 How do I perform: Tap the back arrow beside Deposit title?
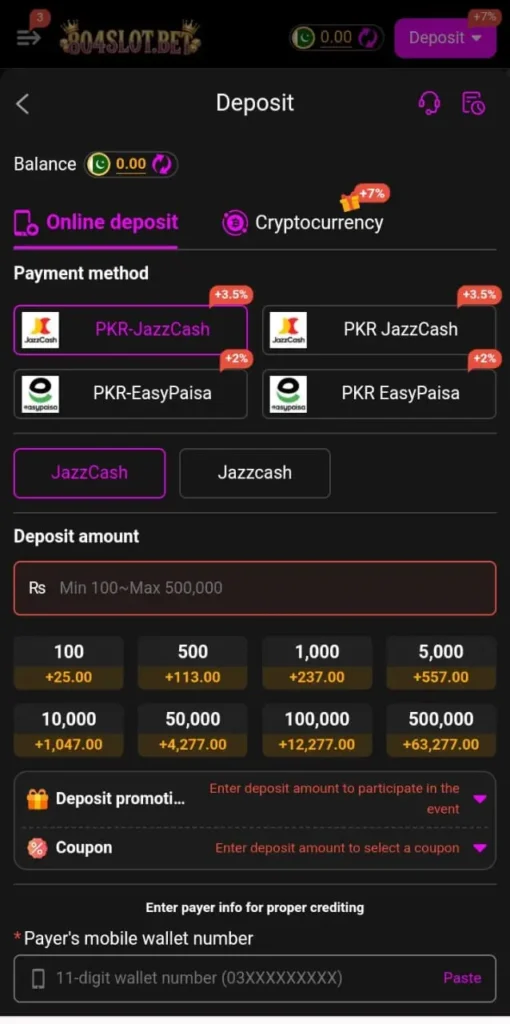pos(23,103)
